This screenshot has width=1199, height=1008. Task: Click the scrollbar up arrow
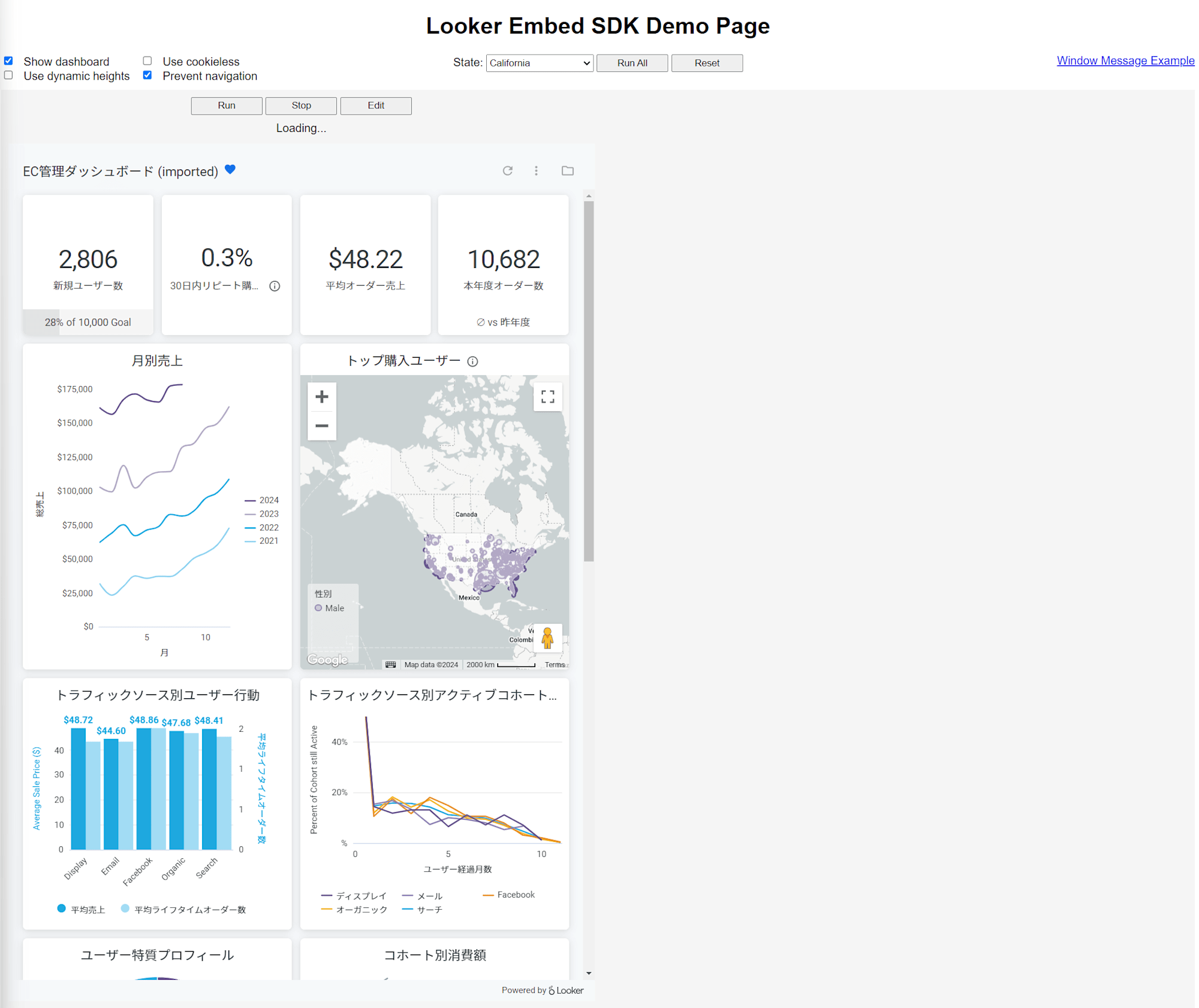pos(590,197)
